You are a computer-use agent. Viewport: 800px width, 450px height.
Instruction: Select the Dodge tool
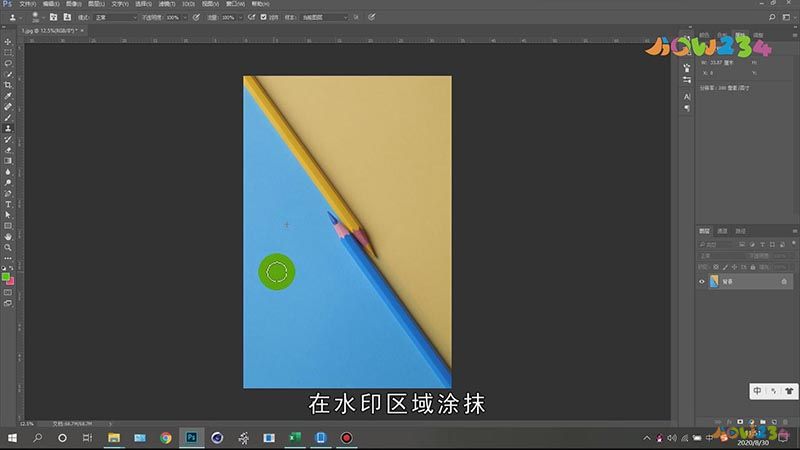[x=8, y=183]
